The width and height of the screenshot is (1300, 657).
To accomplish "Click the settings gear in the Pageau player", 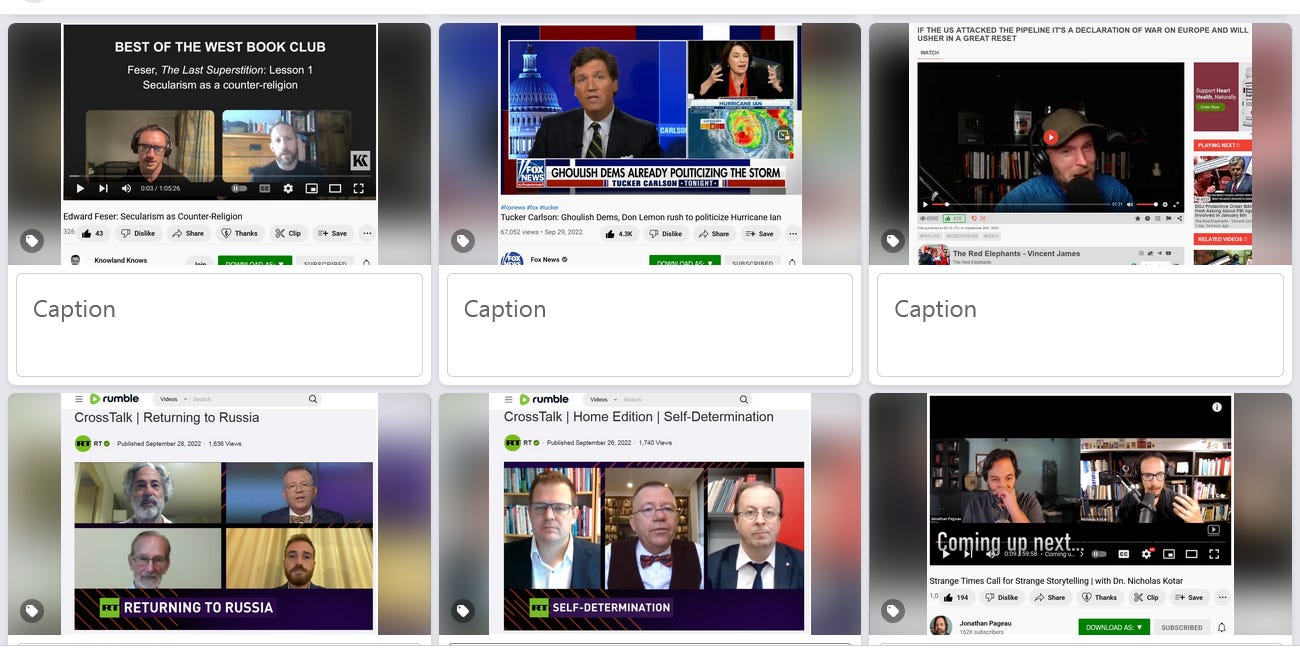I will click(x=1146, y=553).
